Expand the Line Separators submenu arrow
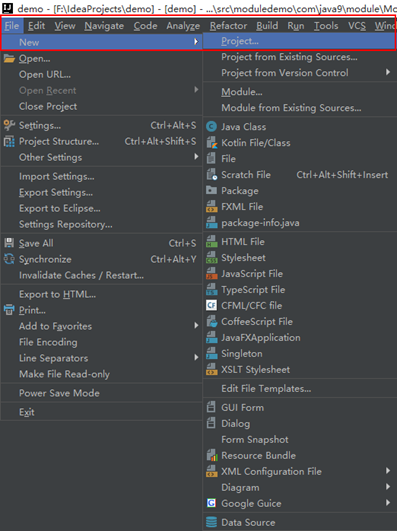Image resolution: width=397 pixels, height=531 pixels. click(x=196, y=357)
